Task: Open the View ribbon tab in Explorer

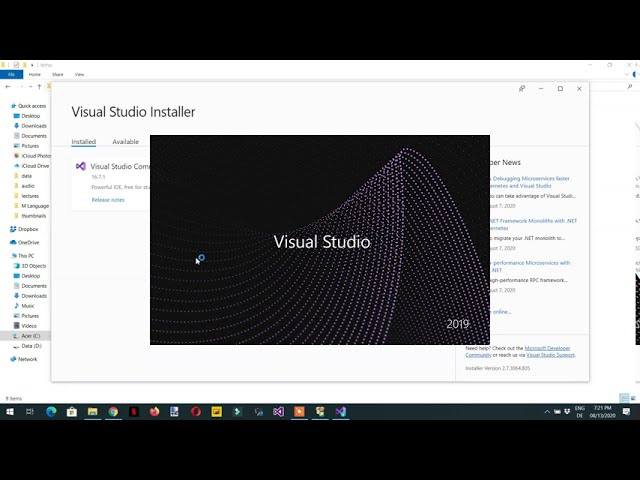Action: (79, 74)
